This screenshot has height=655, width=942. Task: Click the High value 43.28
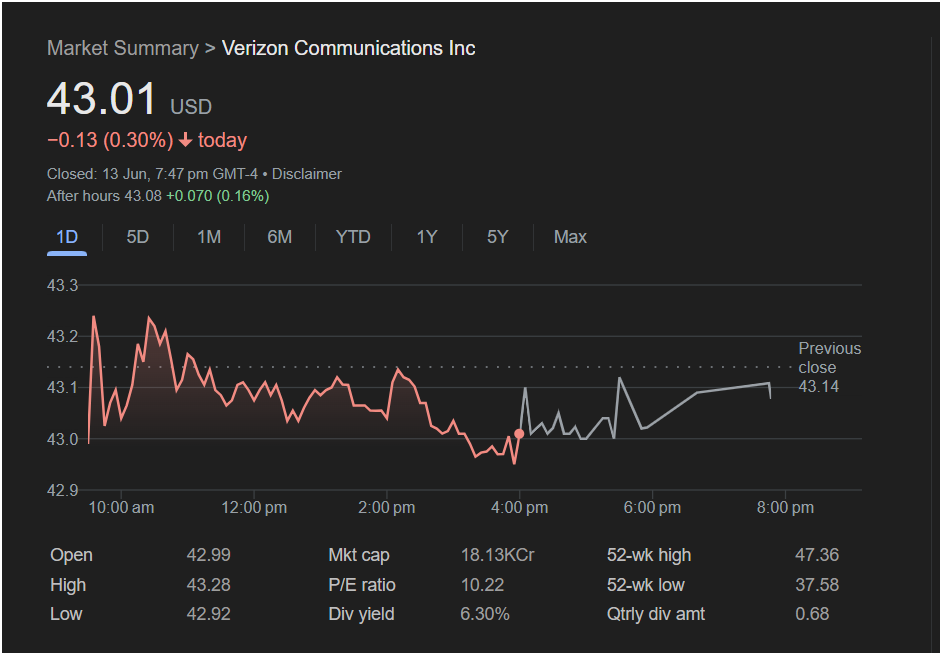point(208,585)
